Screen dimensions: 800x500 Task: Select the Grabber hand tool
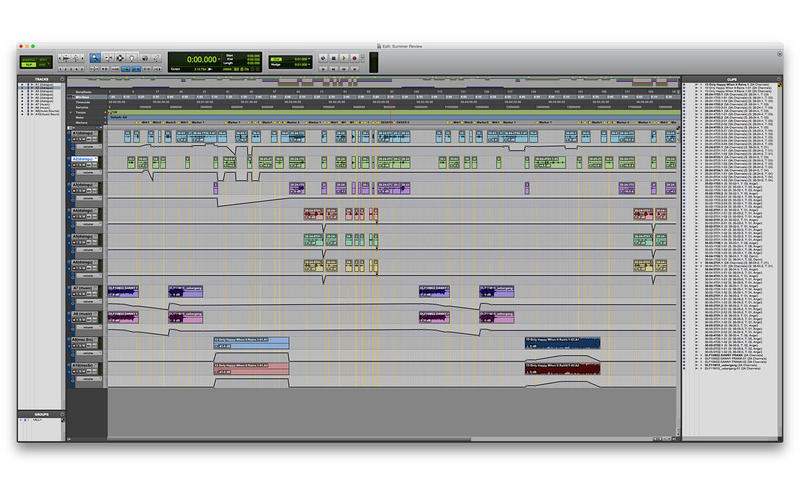point(131,58)
